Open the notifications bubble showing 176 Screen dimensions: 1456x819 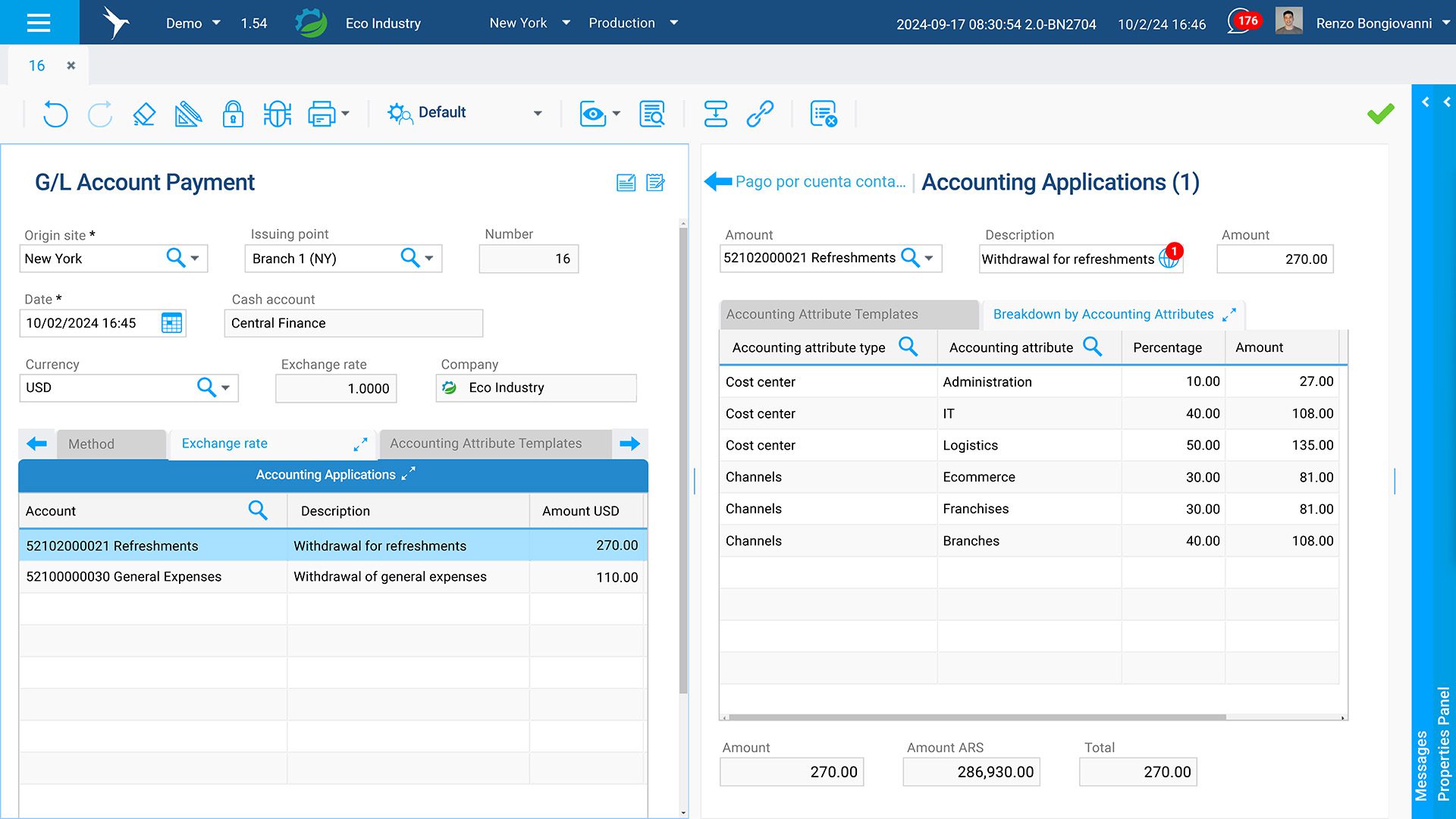[x=1243, y=22]
